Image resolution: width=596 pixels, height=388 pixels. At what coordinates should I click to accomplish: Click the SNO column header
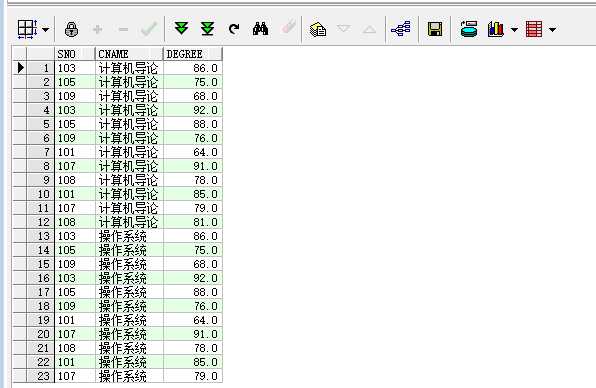(75, 54)
